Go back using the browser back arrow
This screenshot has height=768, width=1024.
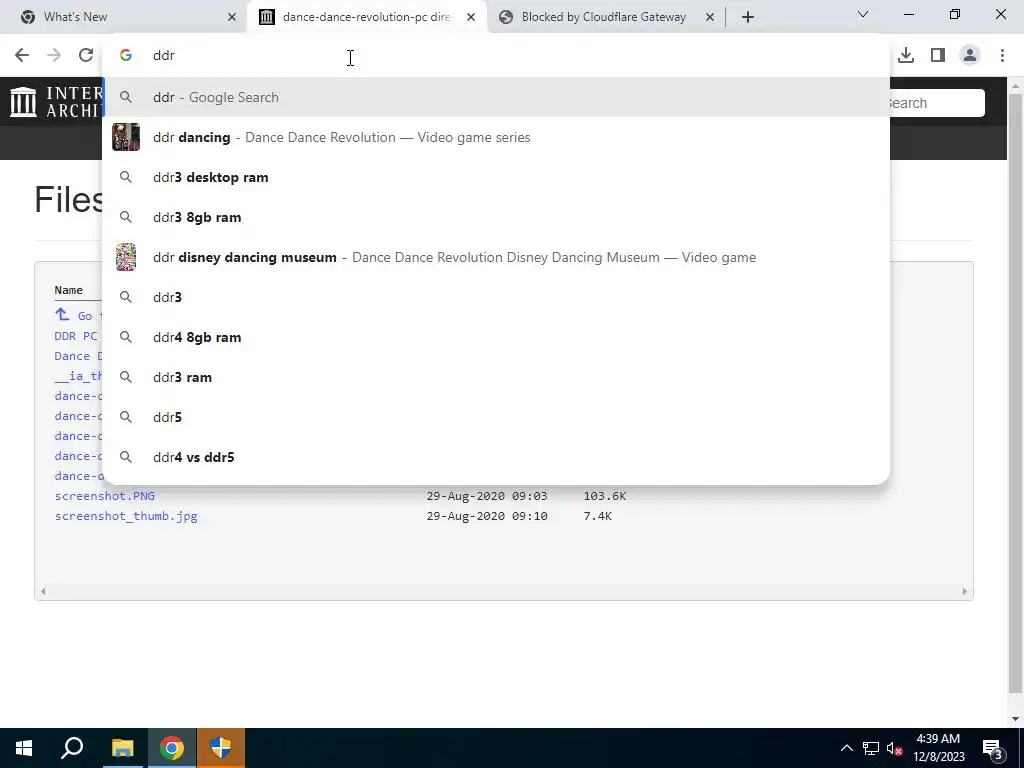[22, 56]
